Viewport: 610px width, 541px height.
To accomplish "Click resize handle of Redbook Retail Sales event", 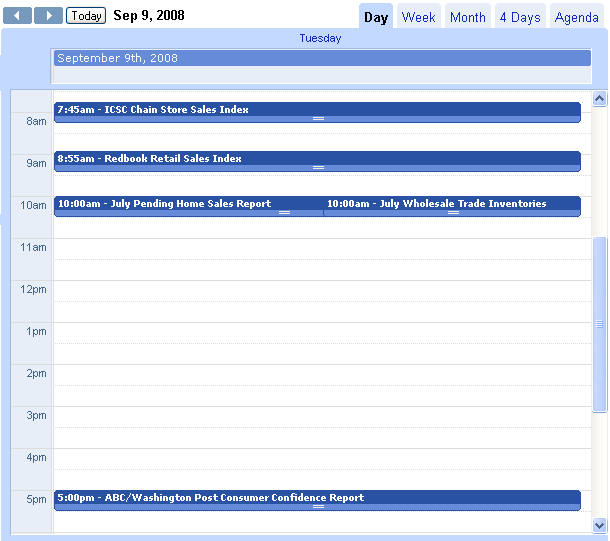I will point(318,168).
